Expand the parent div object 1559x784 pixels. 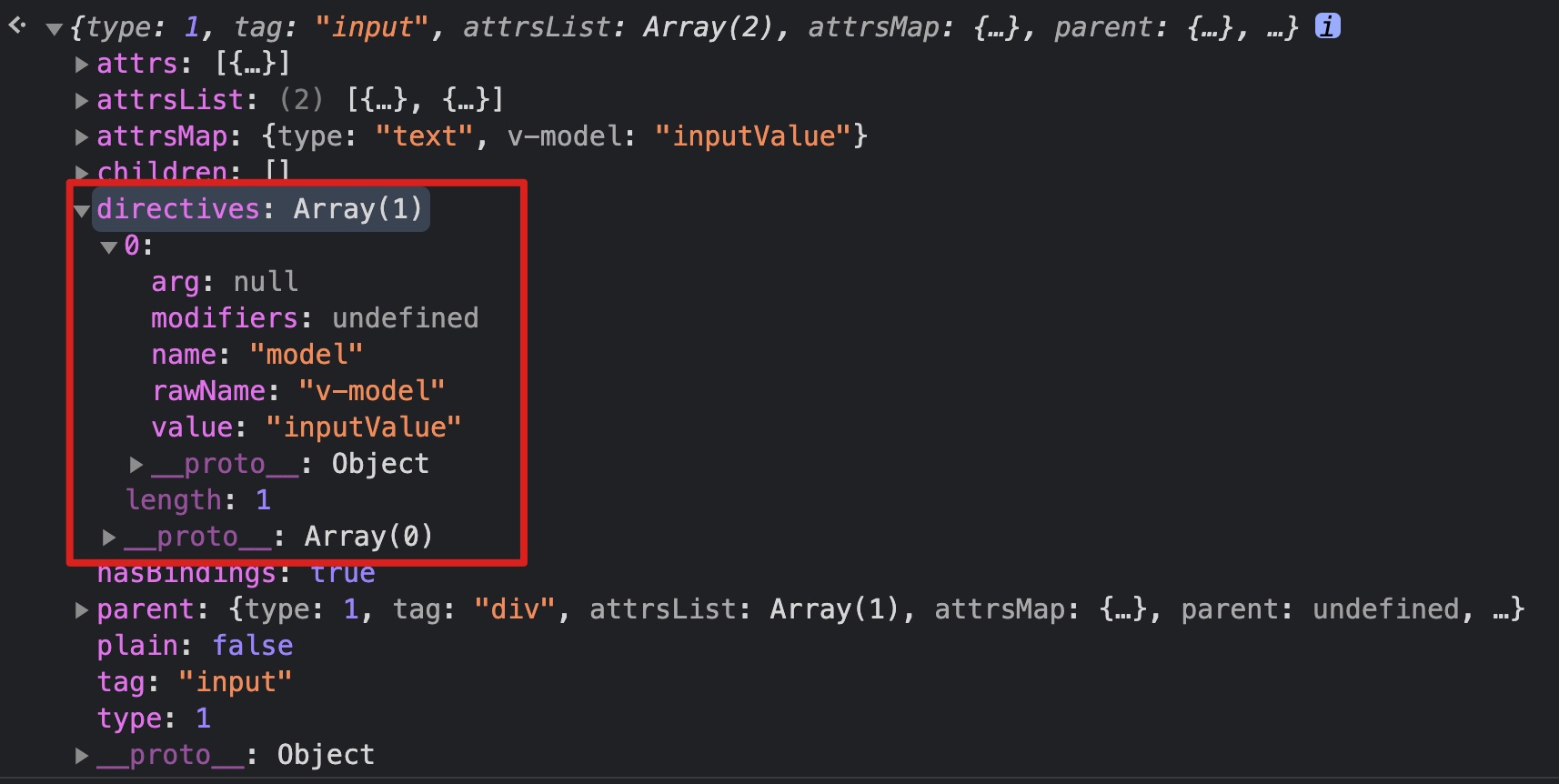tap(82, 609)
